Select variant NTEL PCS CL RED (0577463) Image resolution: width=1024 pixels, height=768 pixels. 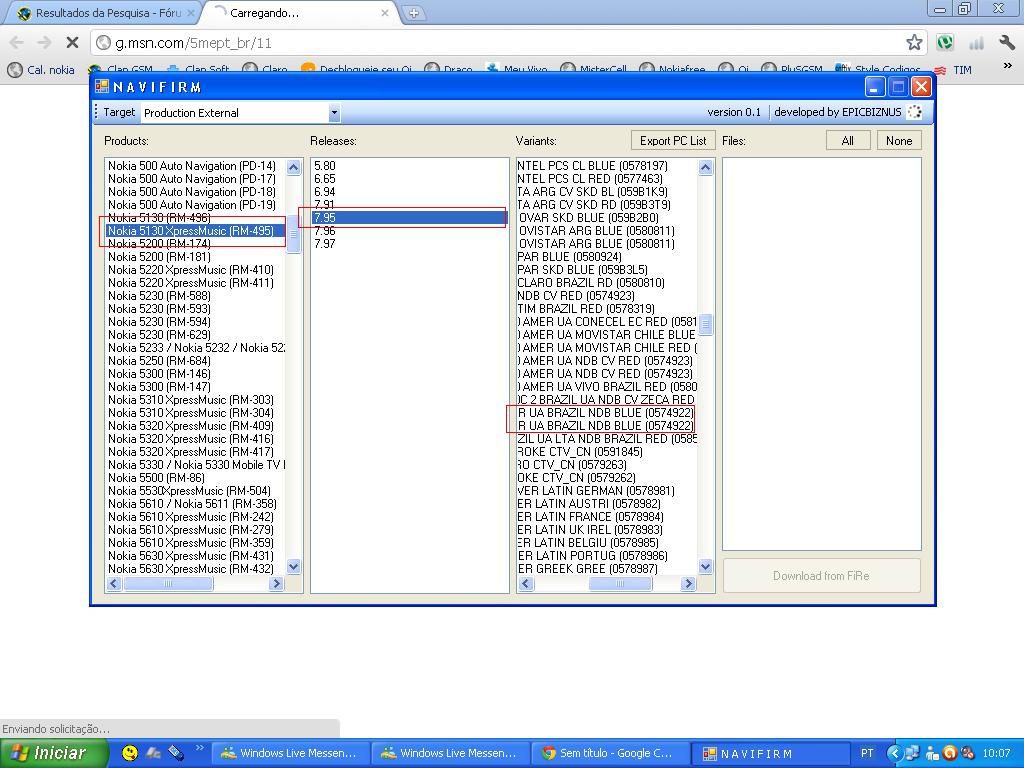tap(607, 179)
